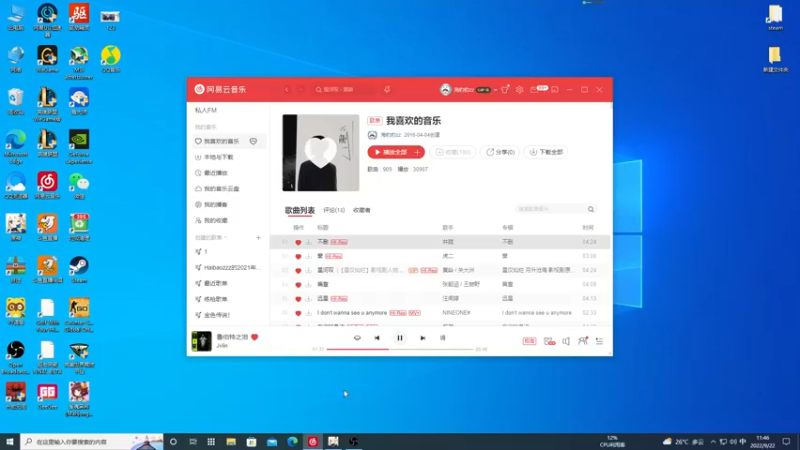Unlike the first song row's heart

[298, 242]
